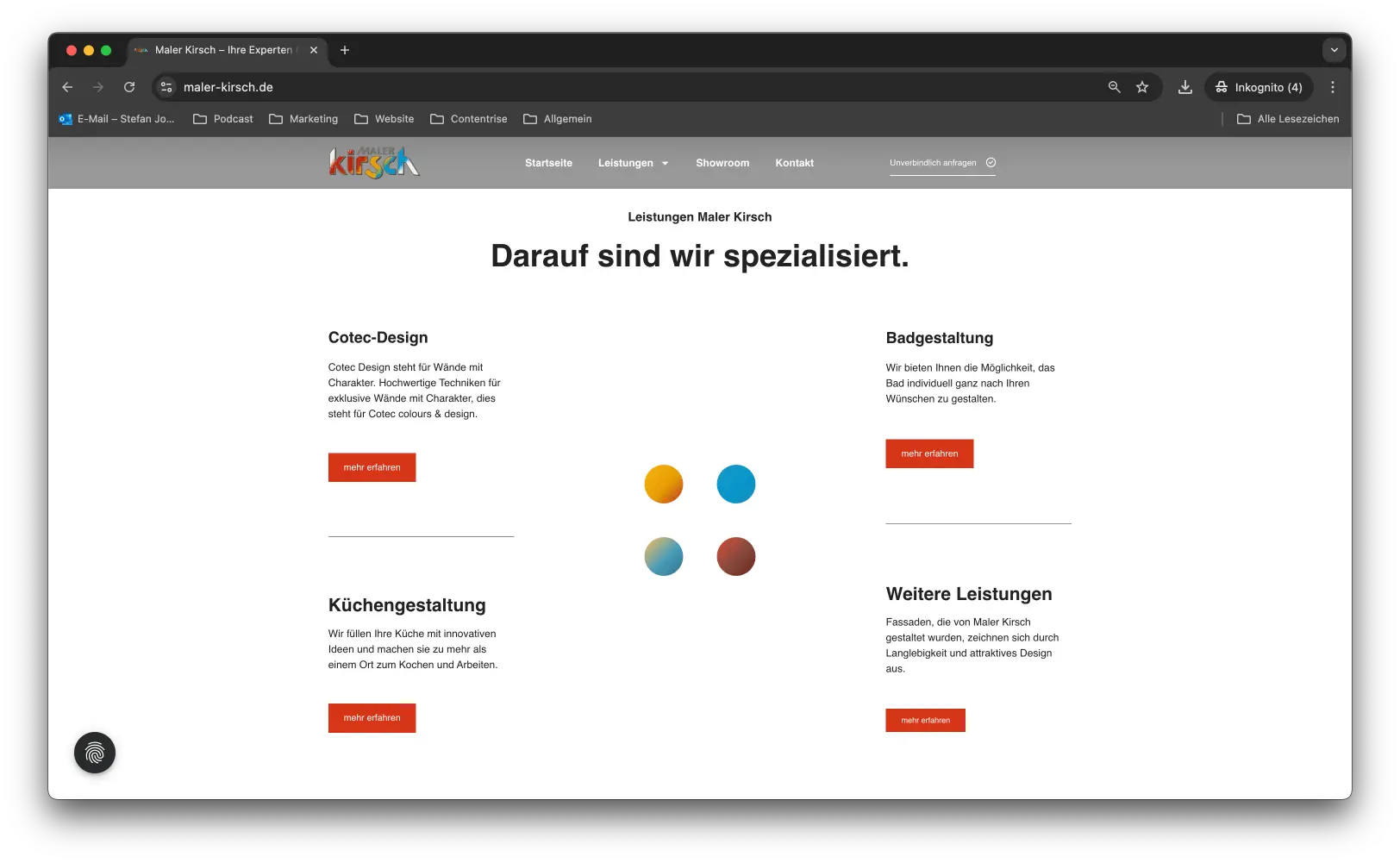Expand the tab search chevron
Viewport: 1400px width, 863px height.
click(x=1334, y=50)
